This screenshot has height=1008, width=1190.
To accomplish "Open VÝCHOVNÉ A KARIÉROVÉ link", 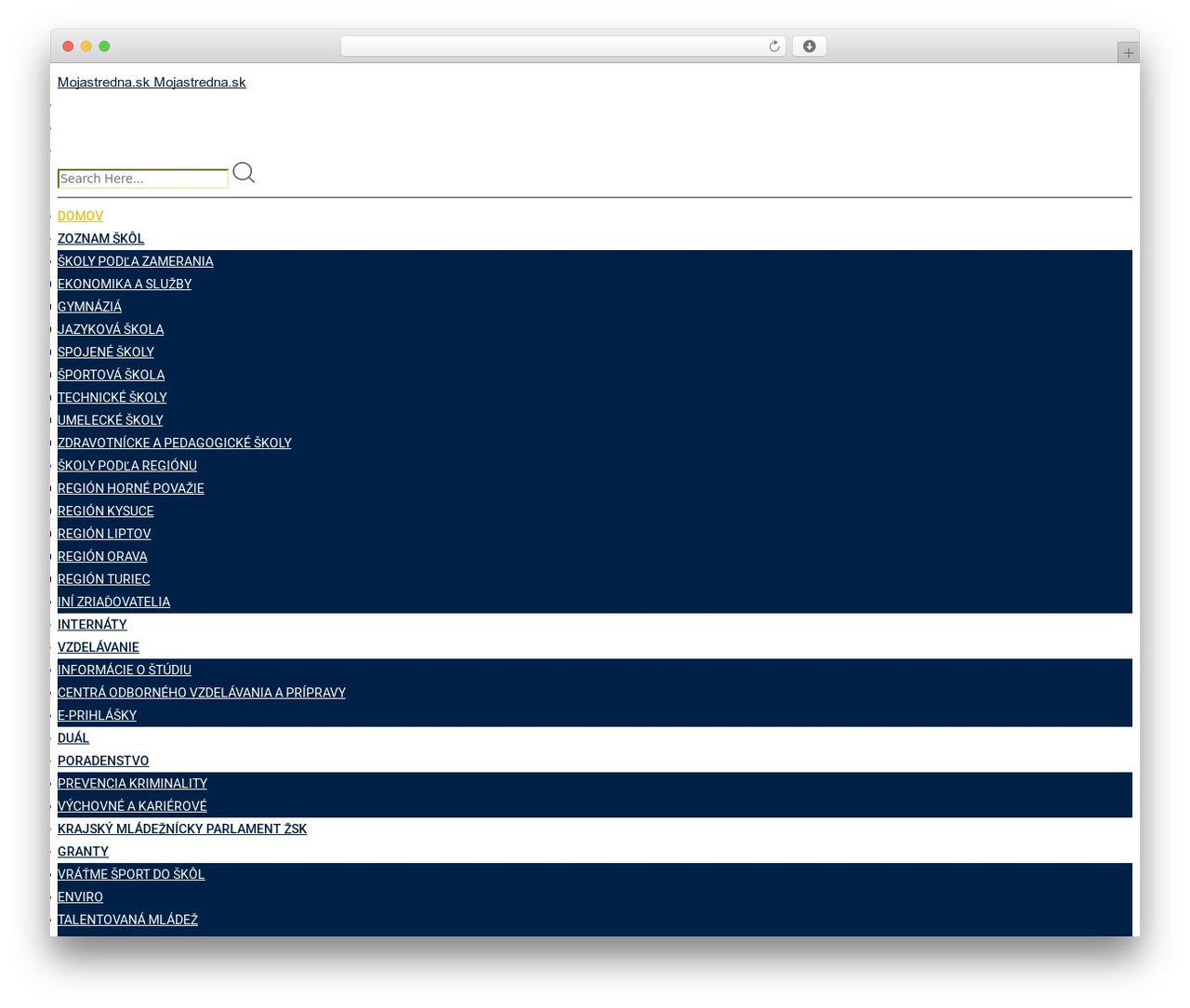I will point(132,806).
